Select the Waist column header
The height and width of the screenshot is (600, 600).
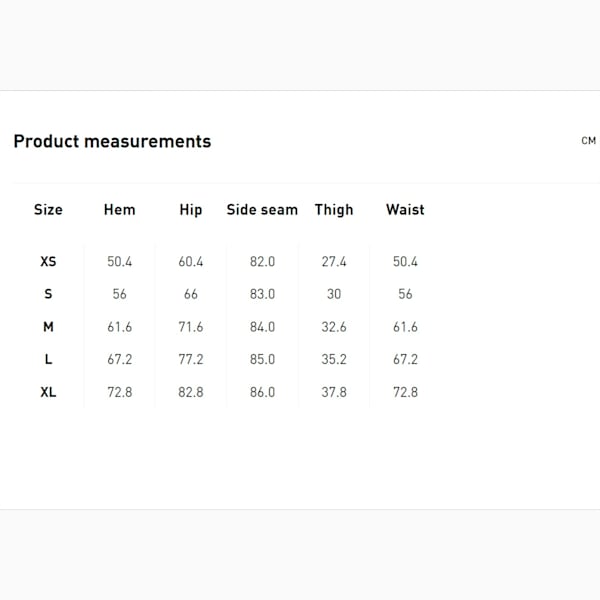(405, 210)
